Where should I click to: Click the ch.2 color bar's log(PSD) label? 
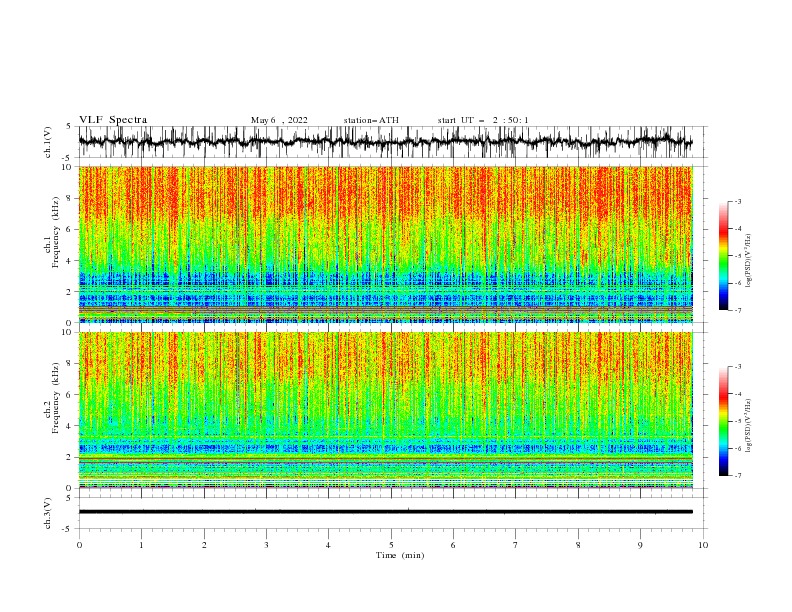(748, 426)
